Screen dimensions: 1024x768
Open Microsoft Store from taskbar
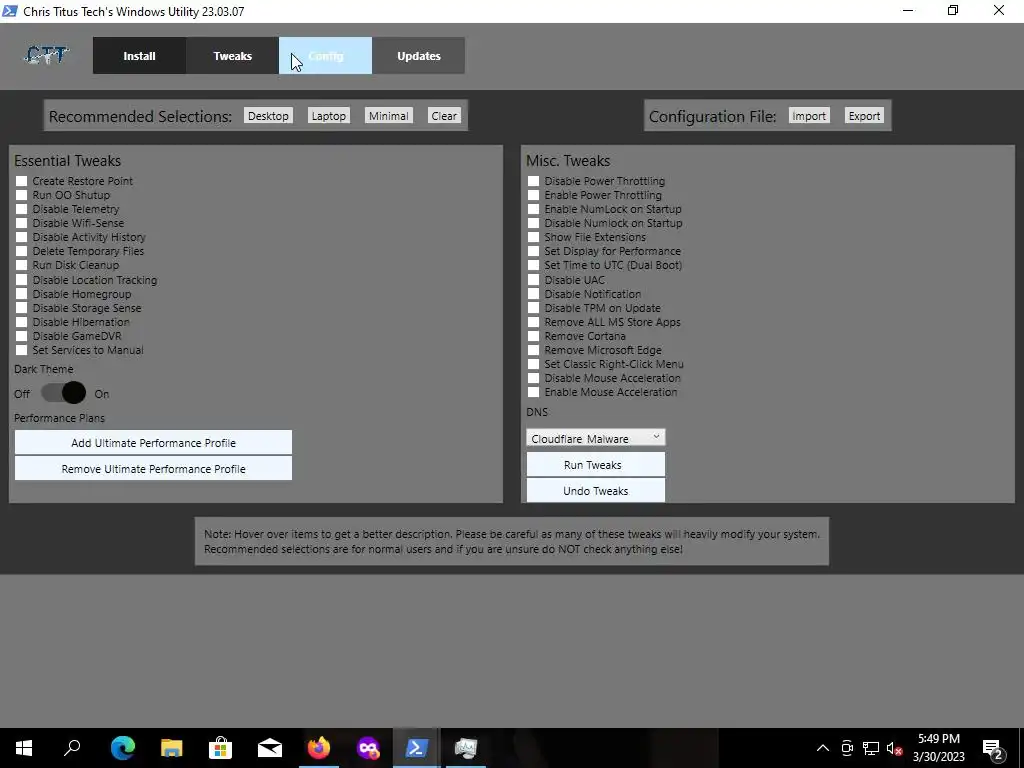[x=220, y=748]
